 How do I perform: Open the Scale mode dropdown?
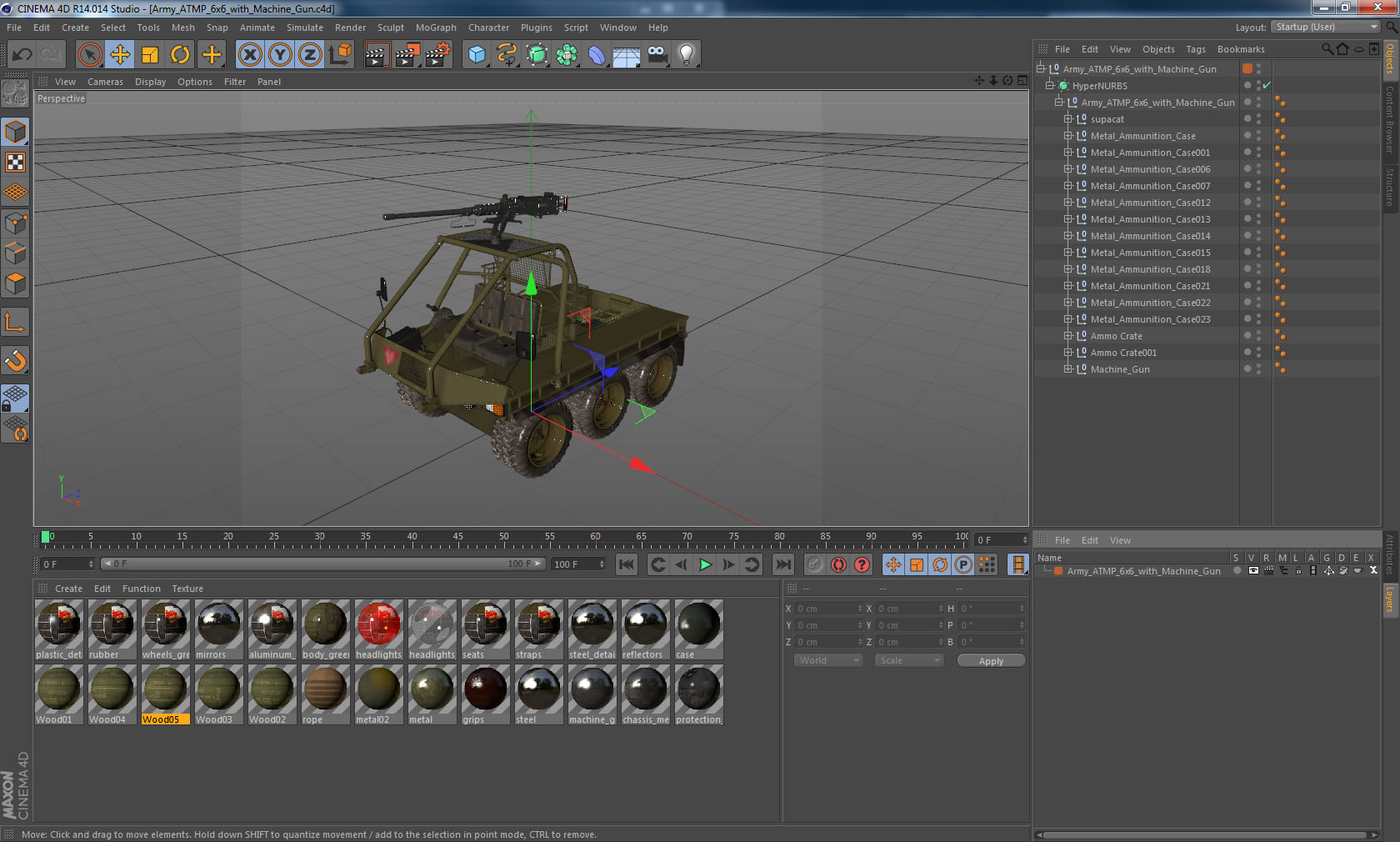coord(909,660)
